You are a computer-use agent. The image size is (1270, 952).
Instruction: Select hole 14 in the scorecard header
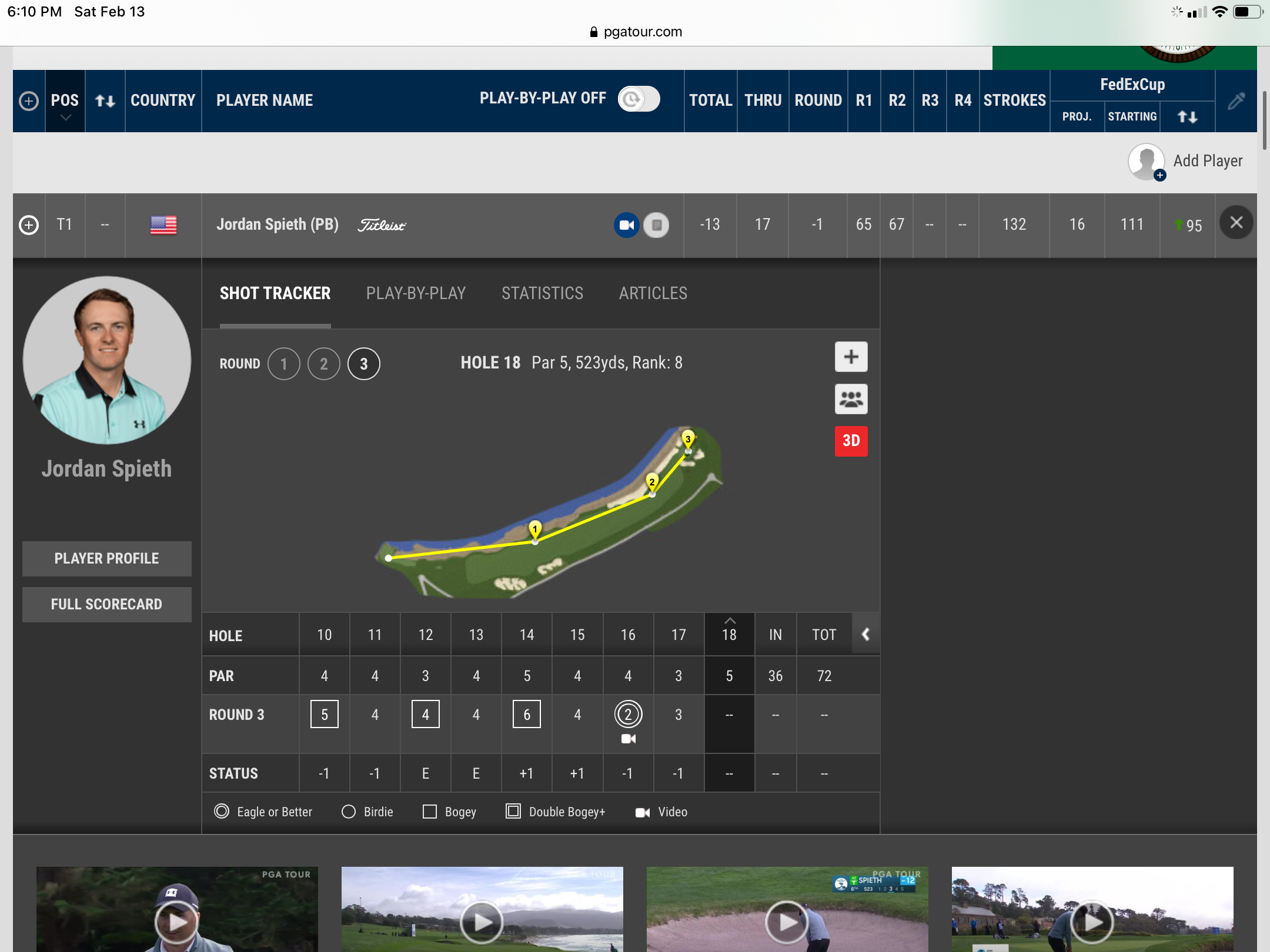click(527, 635)
